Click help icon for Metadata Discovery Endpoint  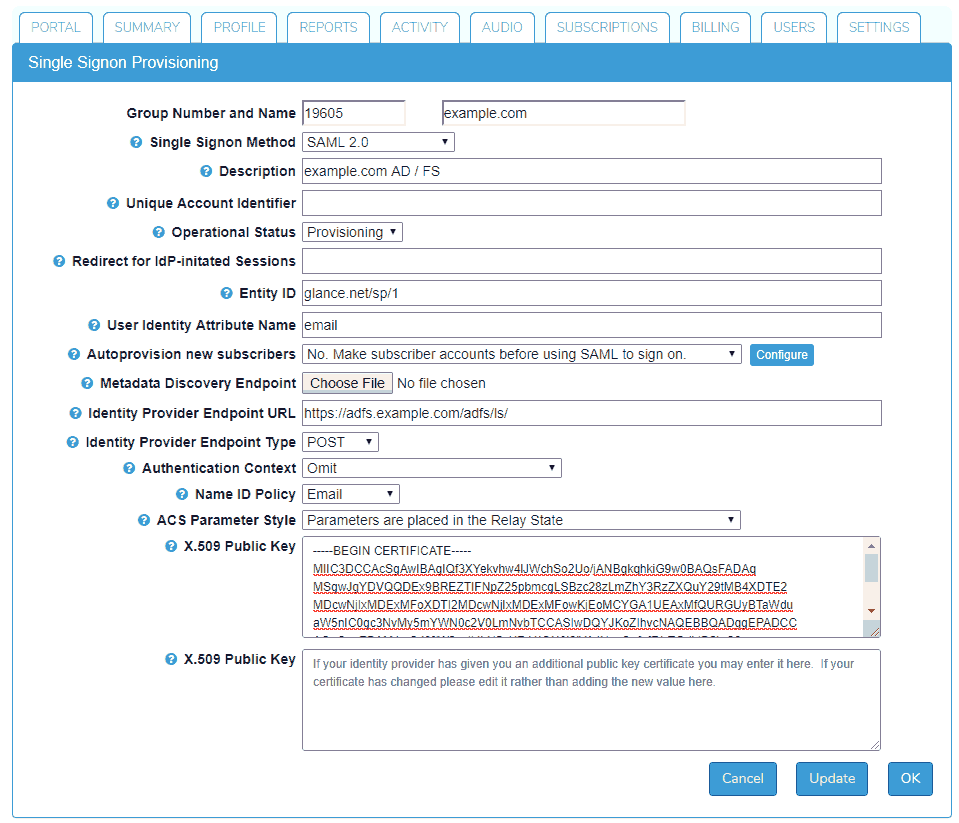[x=87, y=383]
